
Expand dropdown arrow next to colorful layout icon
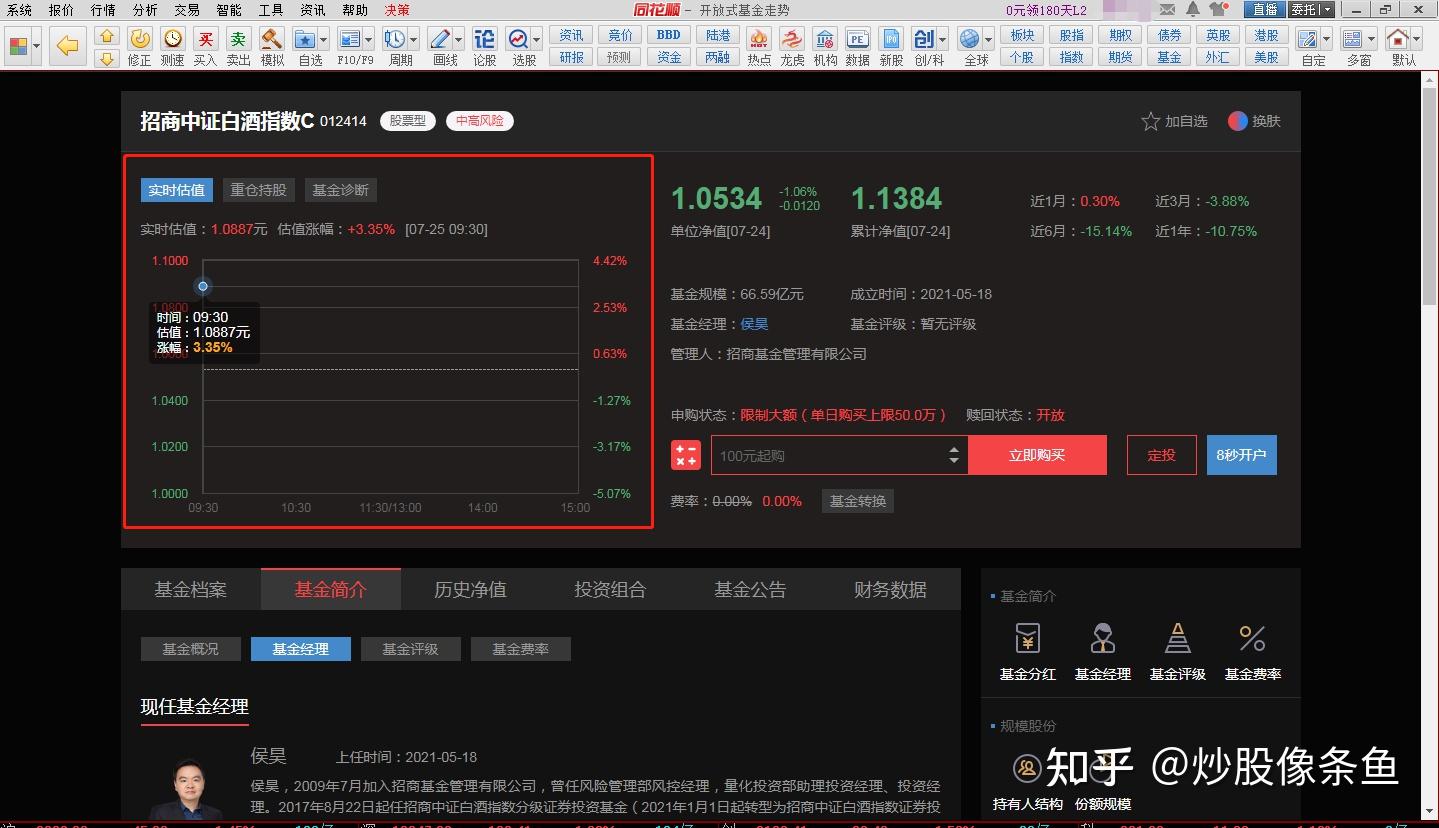[37, 46]
